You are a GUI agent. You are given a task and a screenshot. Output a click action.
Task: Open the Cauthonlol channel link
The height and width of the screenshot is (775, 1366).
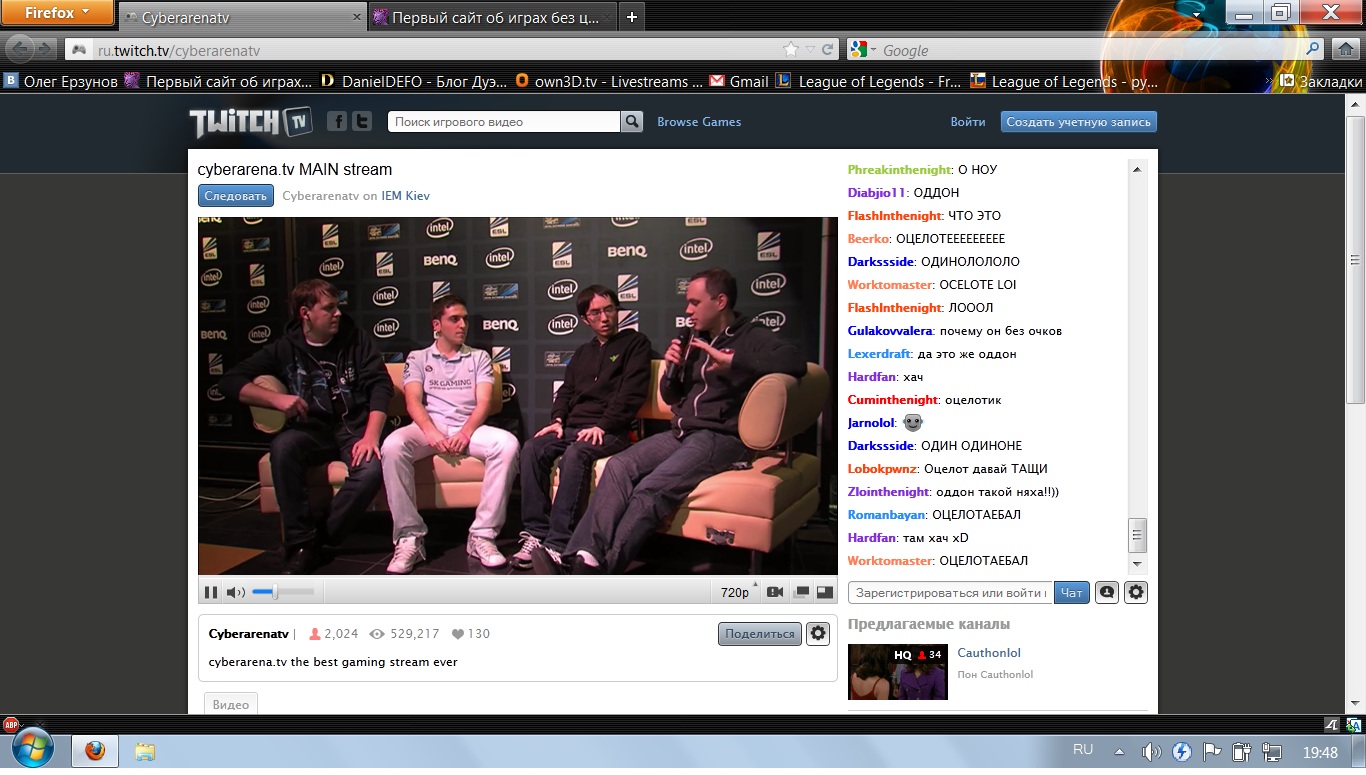(989, 653)
